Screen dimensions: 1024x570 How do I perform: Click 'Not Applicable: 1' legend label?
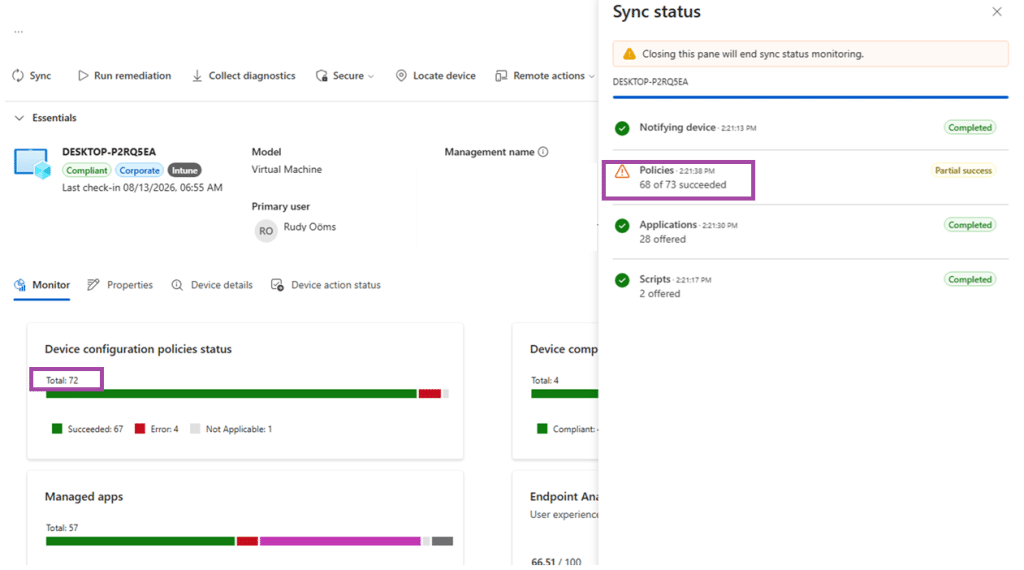239,429
